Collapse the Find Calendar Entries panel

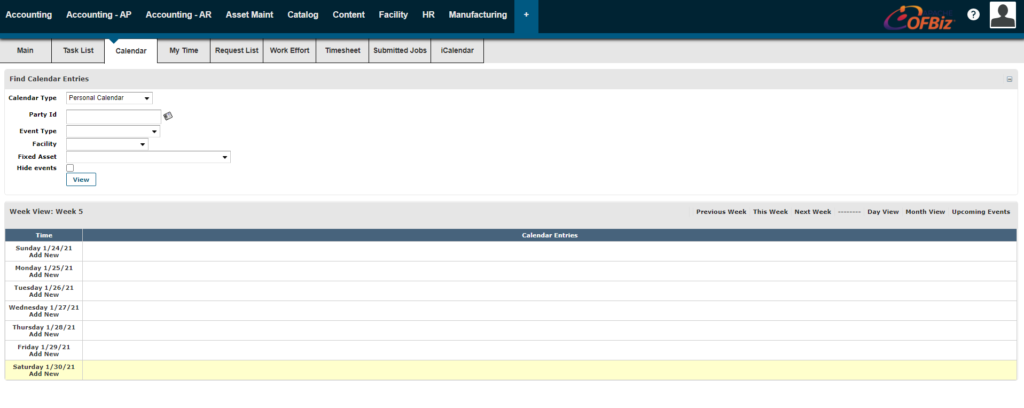(1009, 79)
